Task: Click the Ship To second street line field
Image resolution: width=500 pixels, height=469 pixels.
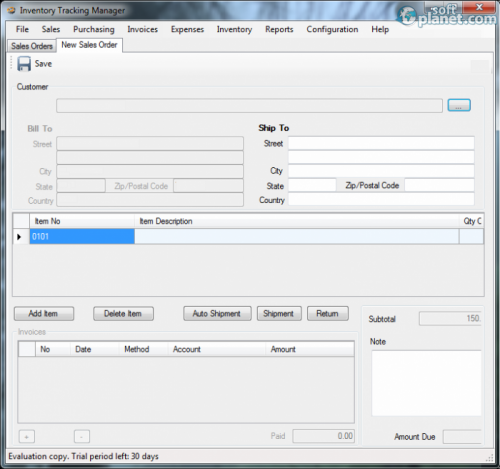Action: 381,157
